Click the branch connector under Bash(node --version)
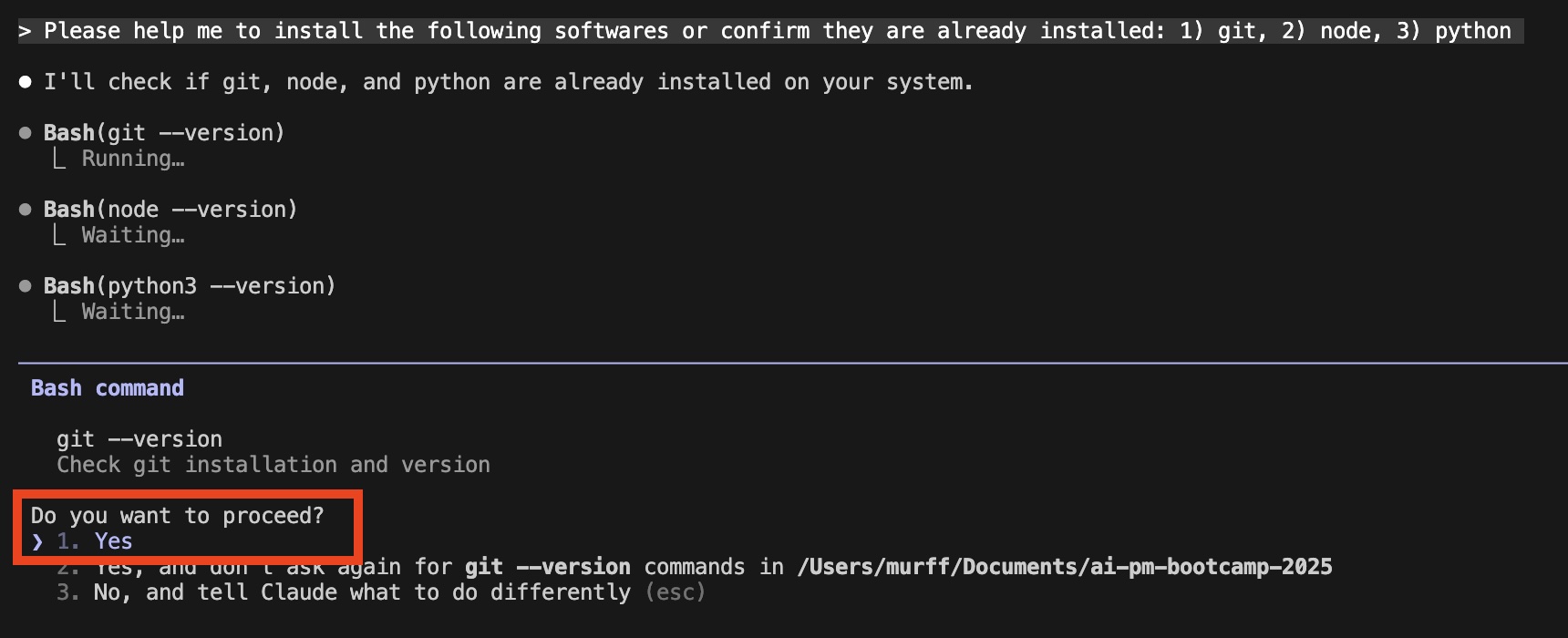Screen dimensions: 1568x638 pos(59,236)
